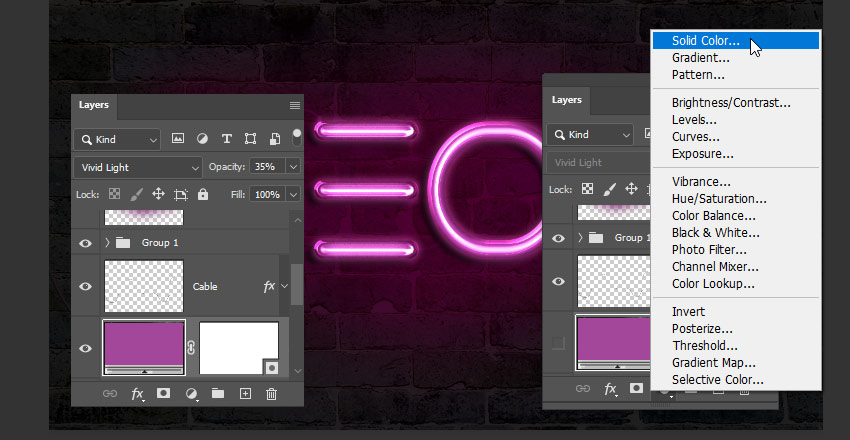The height and width of the screenshot is (440, 850).
Task: Open Kind filter dropdown in left panel
Action: click(117, 139)
